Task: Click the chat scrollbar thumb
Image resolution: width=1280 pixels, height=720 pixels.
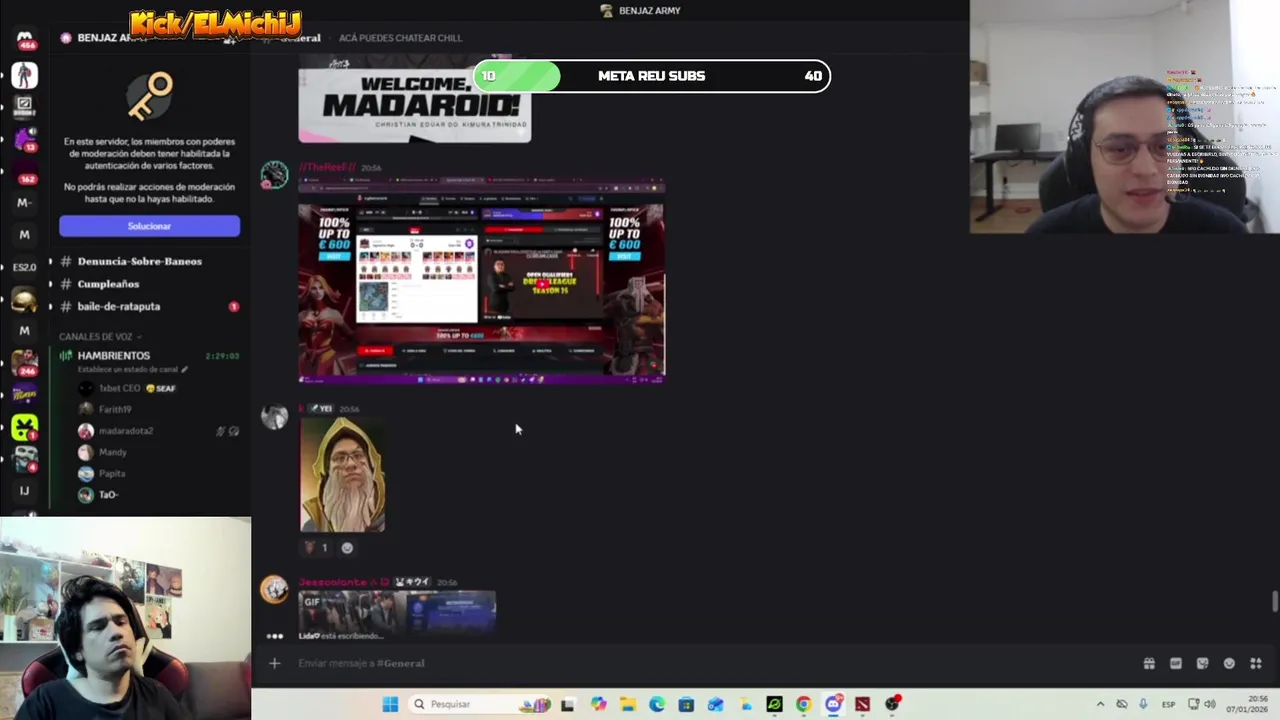Action: point(1274,602)
